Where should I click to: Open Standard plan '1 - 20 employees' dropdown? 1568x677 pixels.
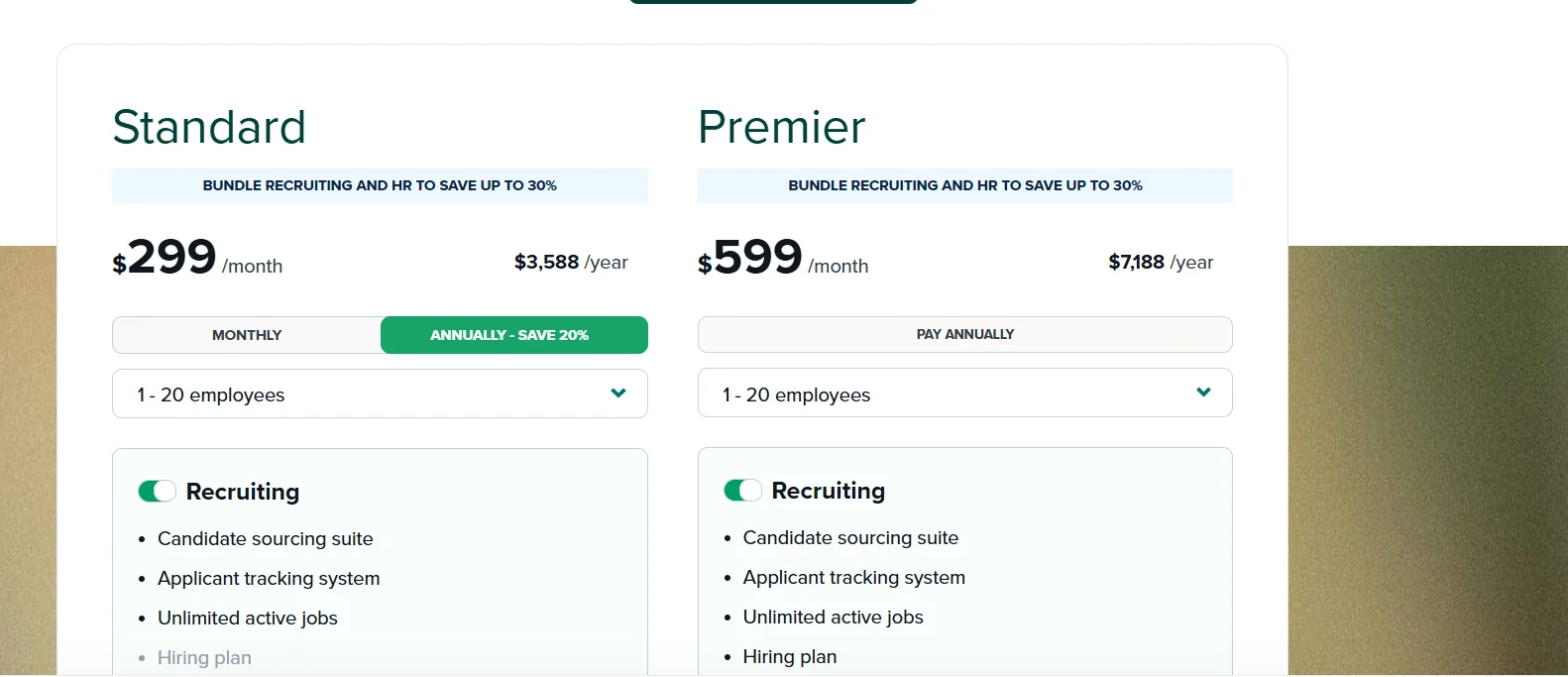380,395
